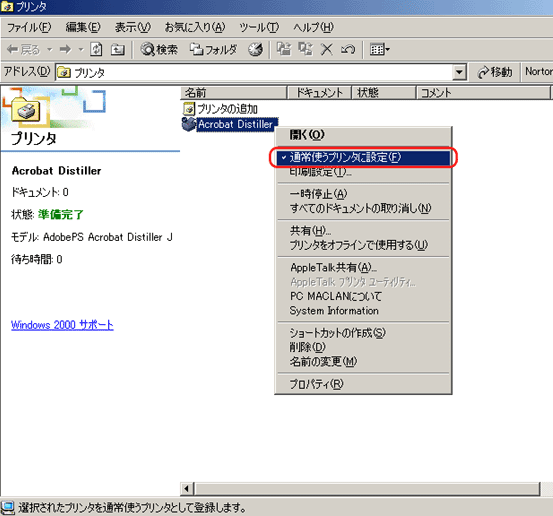Viewport: 553px width, 516px height.
Task: Click the horizontal scrollbar left arrow
Action: pyautogui.click(x=187, y=489)
